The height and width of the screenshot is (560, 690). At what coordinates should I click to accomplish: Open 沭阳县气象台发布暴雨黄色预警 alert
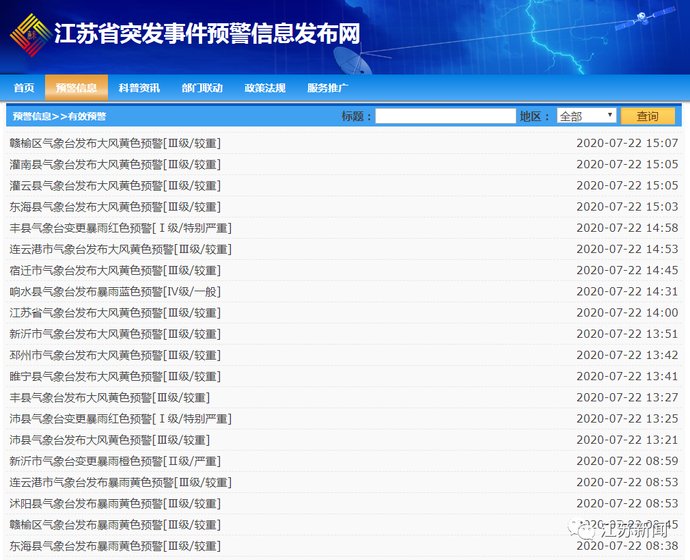coord(115,503)
